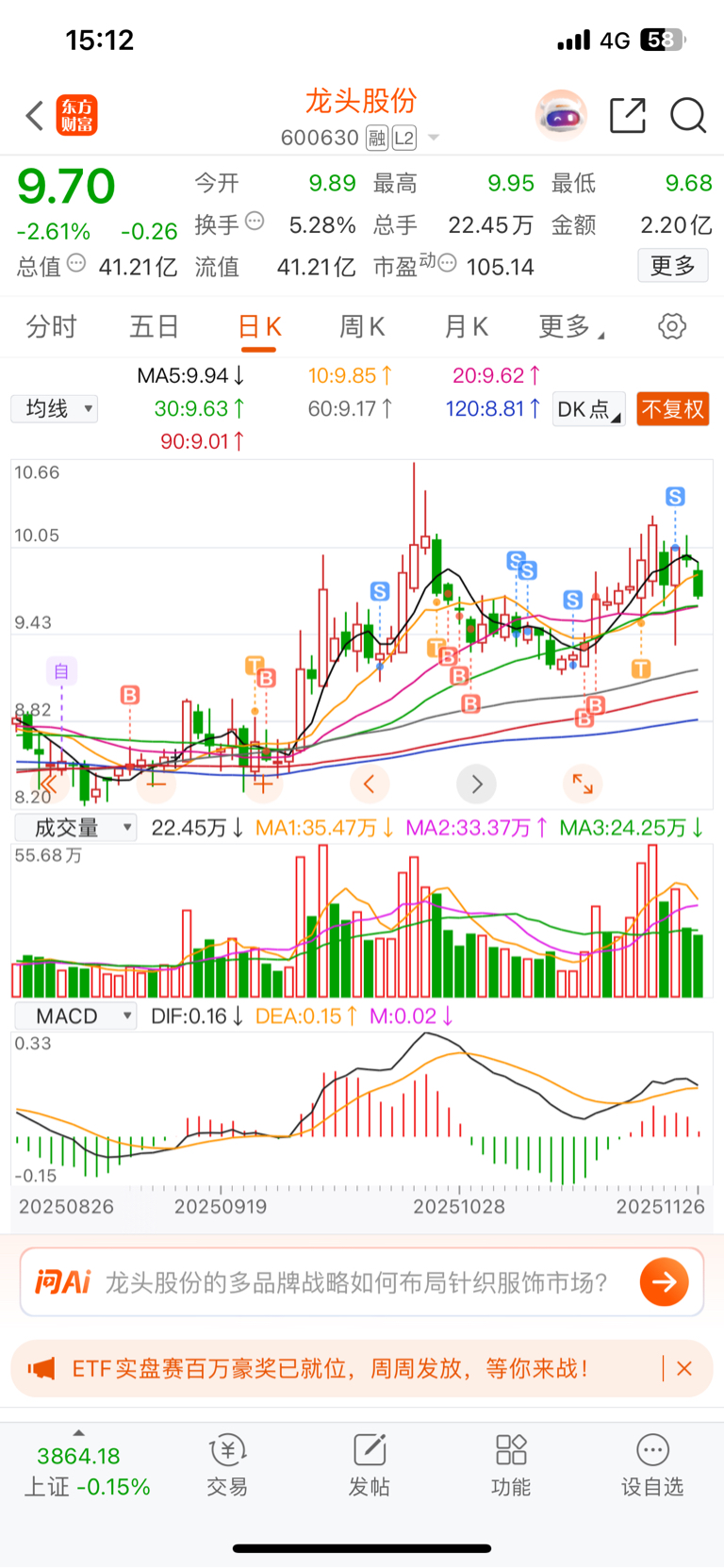Tap the 龙头股份 stock title
This screenshot has height=1568, width=724.
[x=361, y=101]
